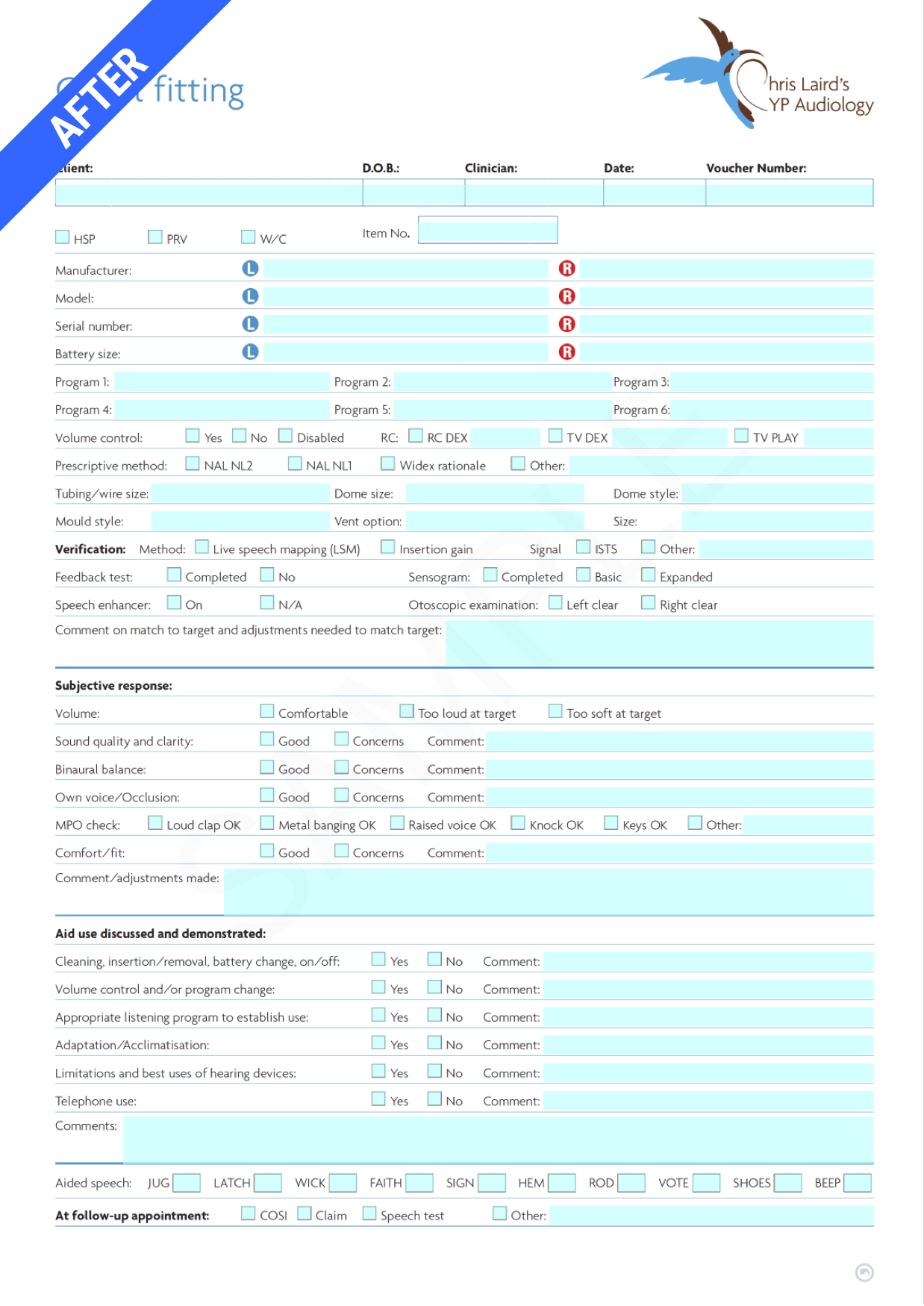The width and height of the screenshot is (924, 1306).
Task: Select Yes for Telephone use
Action: [379, 1099]
